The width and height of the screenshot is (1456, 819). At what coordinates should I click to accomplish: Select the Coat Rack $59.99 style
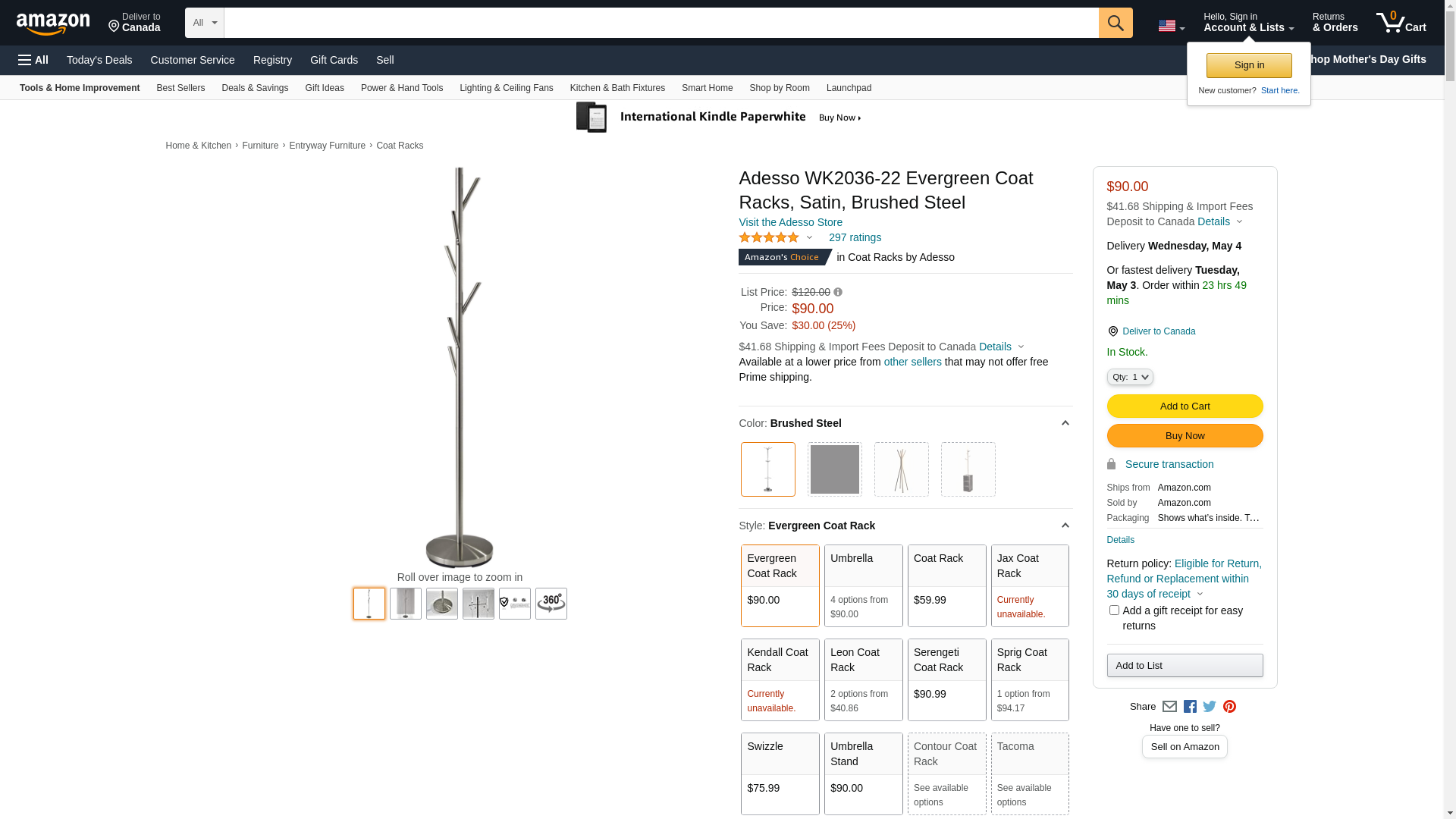[946, 585]
